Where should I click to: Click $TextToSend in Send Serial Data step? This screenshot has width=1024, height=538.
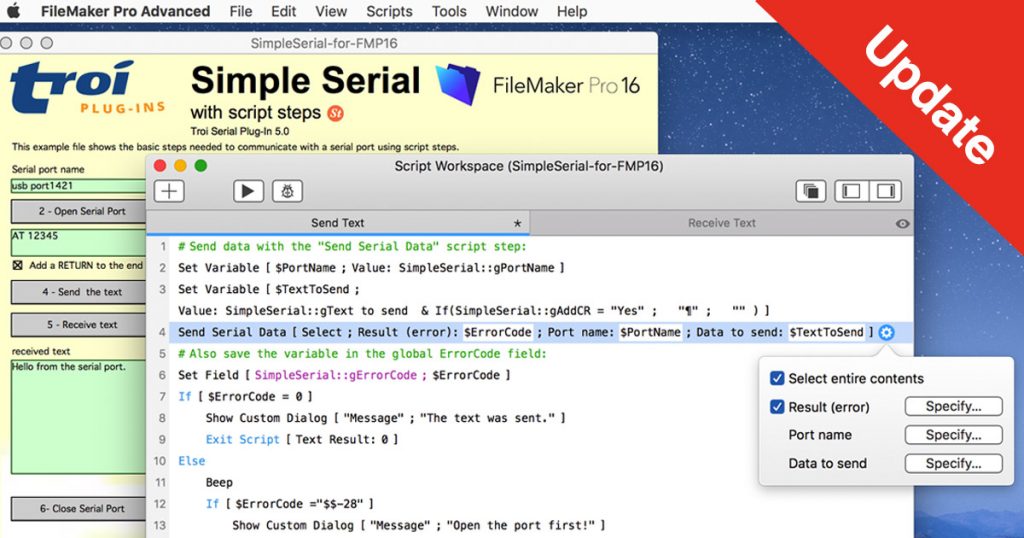826,332
